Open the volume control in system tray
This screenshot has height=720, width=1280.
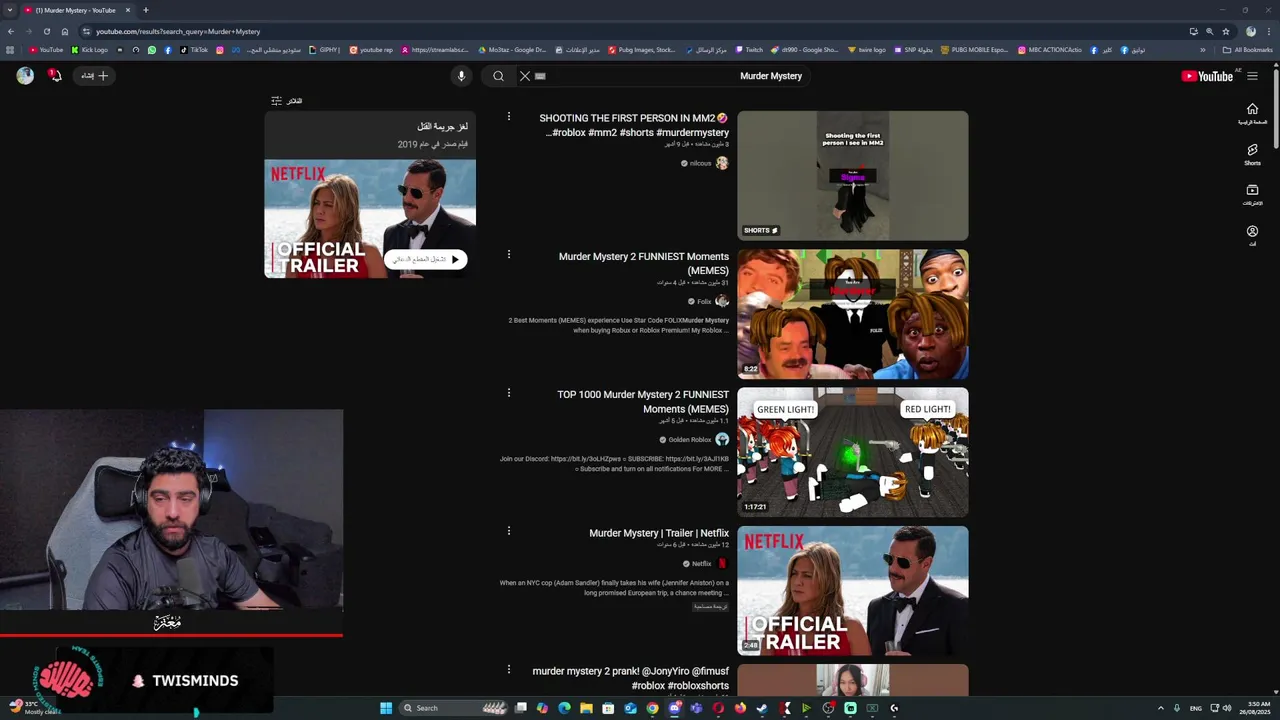point(1227,708)
